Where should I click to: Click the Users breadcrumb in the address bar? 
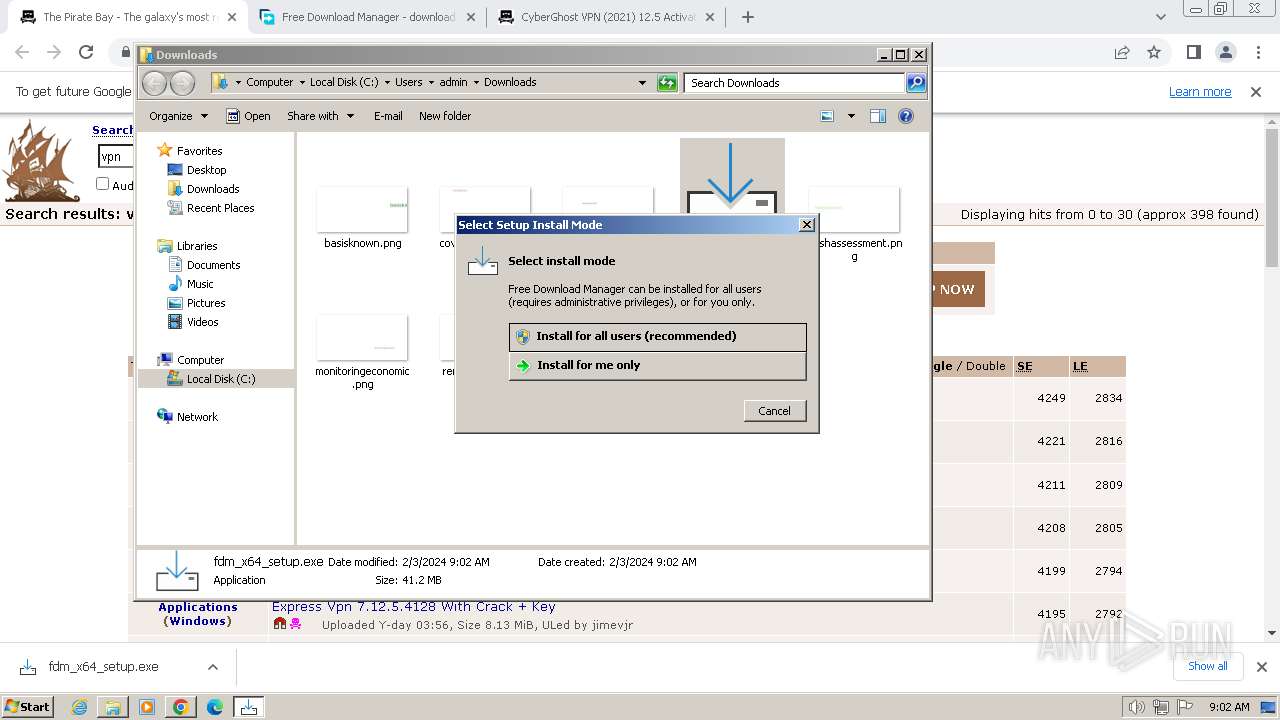[408, 83]
